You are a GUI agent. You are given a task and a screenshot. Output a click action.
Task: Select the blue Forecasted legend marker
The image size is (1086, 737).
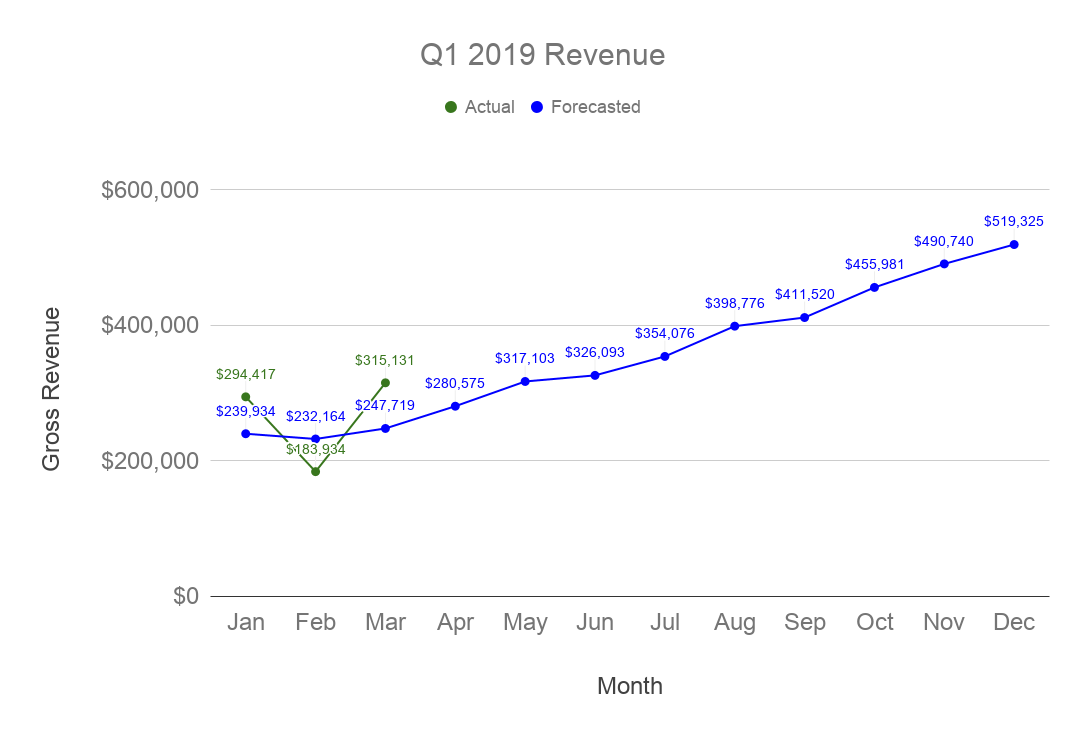point(537,107)
